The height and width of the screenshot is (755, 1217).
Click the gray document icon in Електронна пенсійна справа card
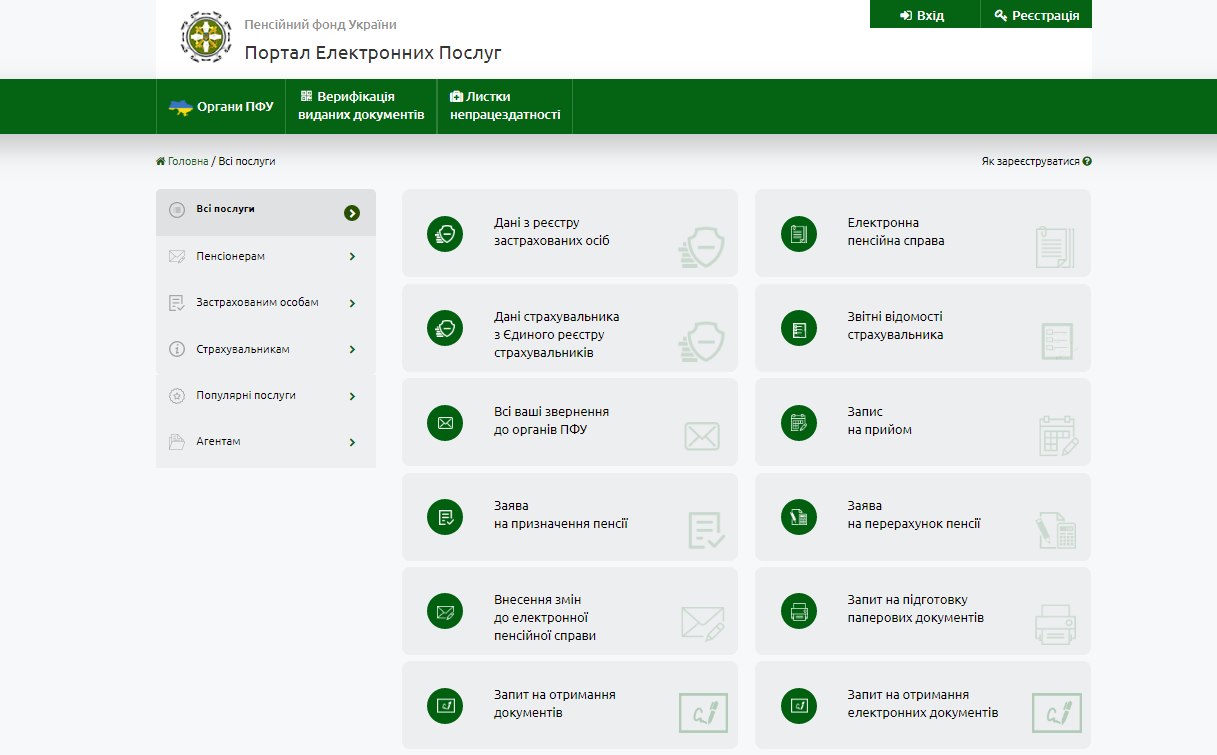pos(1055,247)
